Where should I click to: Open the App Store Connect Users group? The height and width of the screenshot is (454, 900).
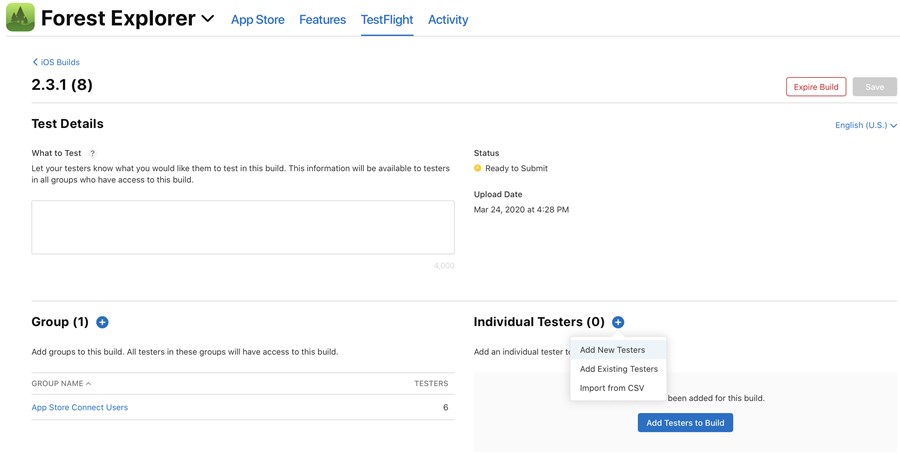(x=80, y=408)
